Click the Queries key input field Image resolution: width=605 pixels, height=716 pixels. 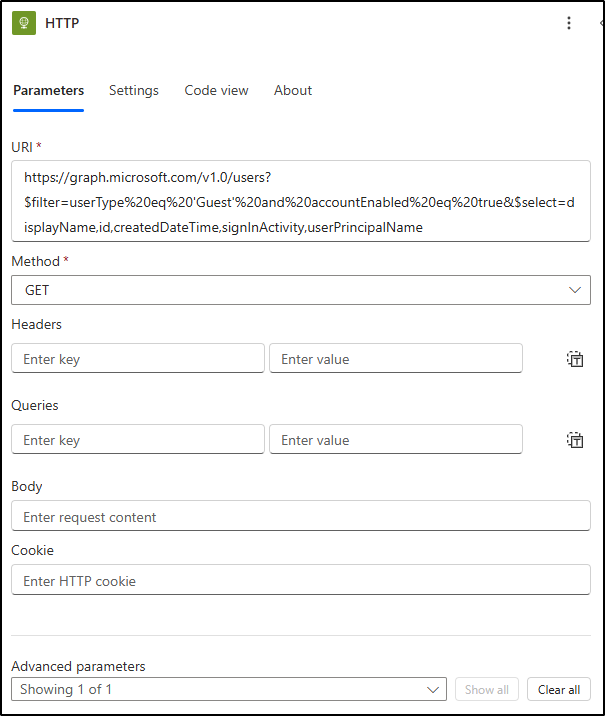(138, 440)
